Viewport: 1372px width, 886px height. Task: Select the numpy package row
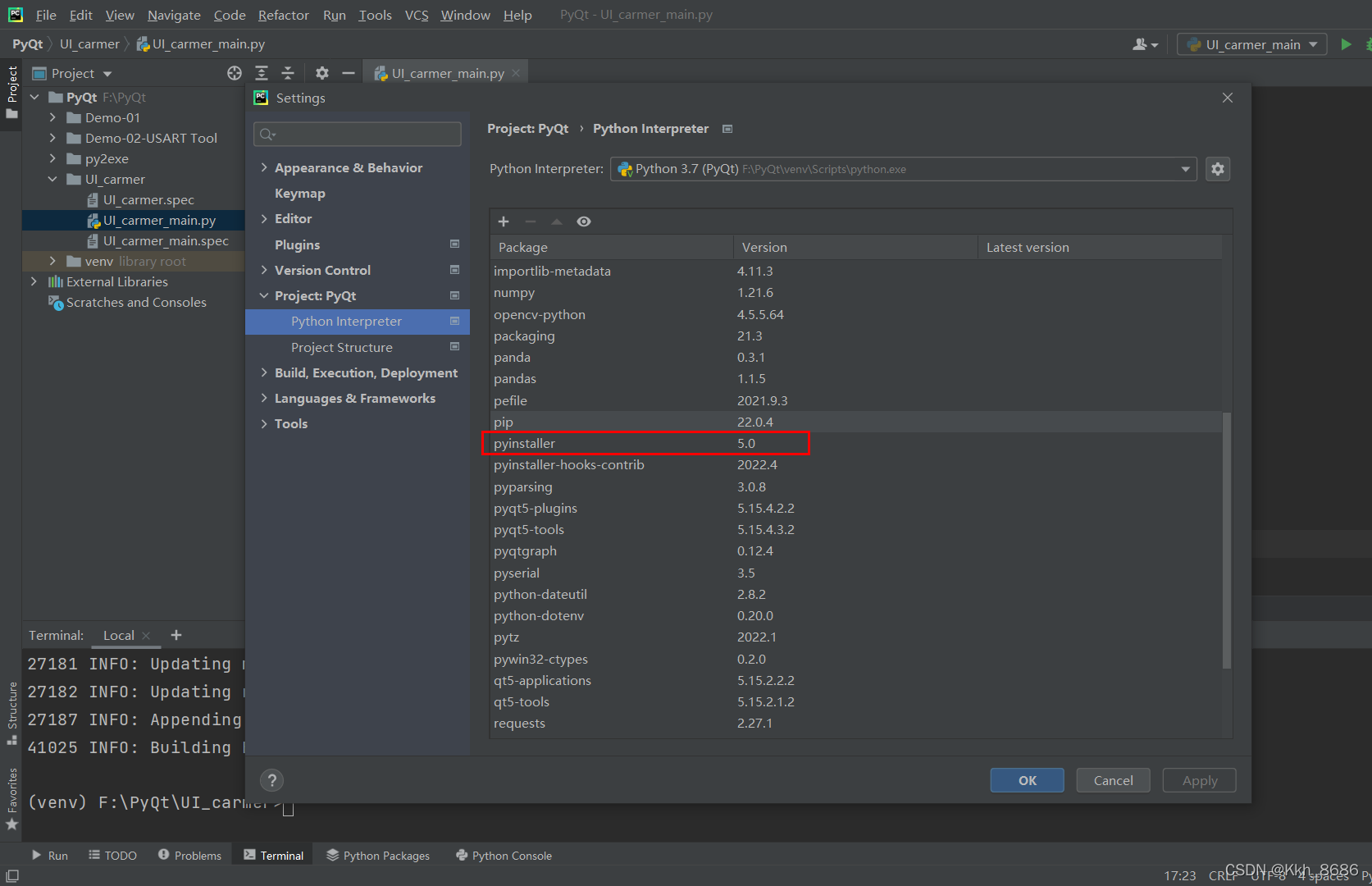point(855,292)
